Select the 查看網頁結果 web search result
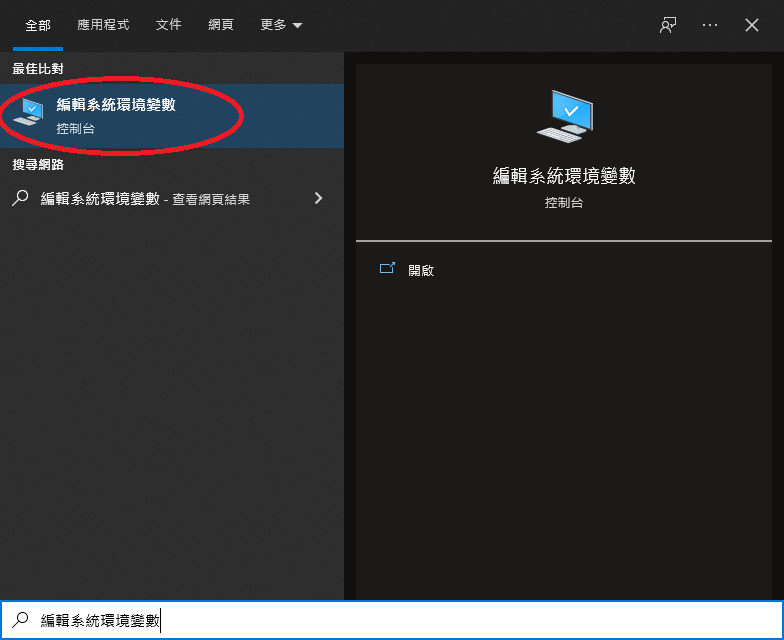Viewport: 784px width, 640px height. [x=172, y=198]
